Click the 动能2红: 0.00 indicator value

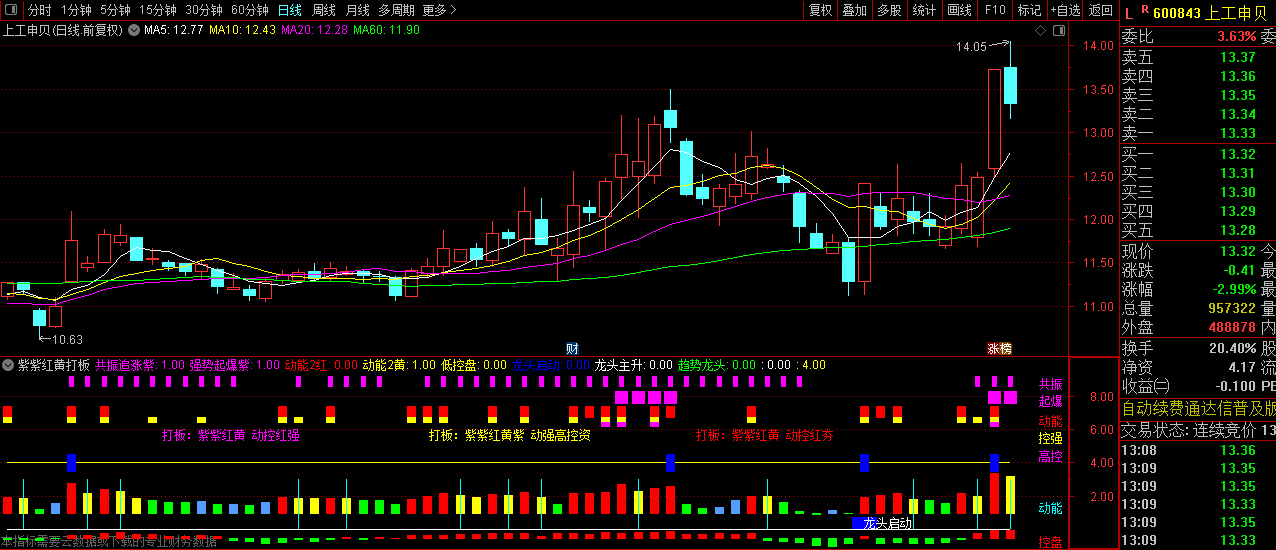click(322, 366)
